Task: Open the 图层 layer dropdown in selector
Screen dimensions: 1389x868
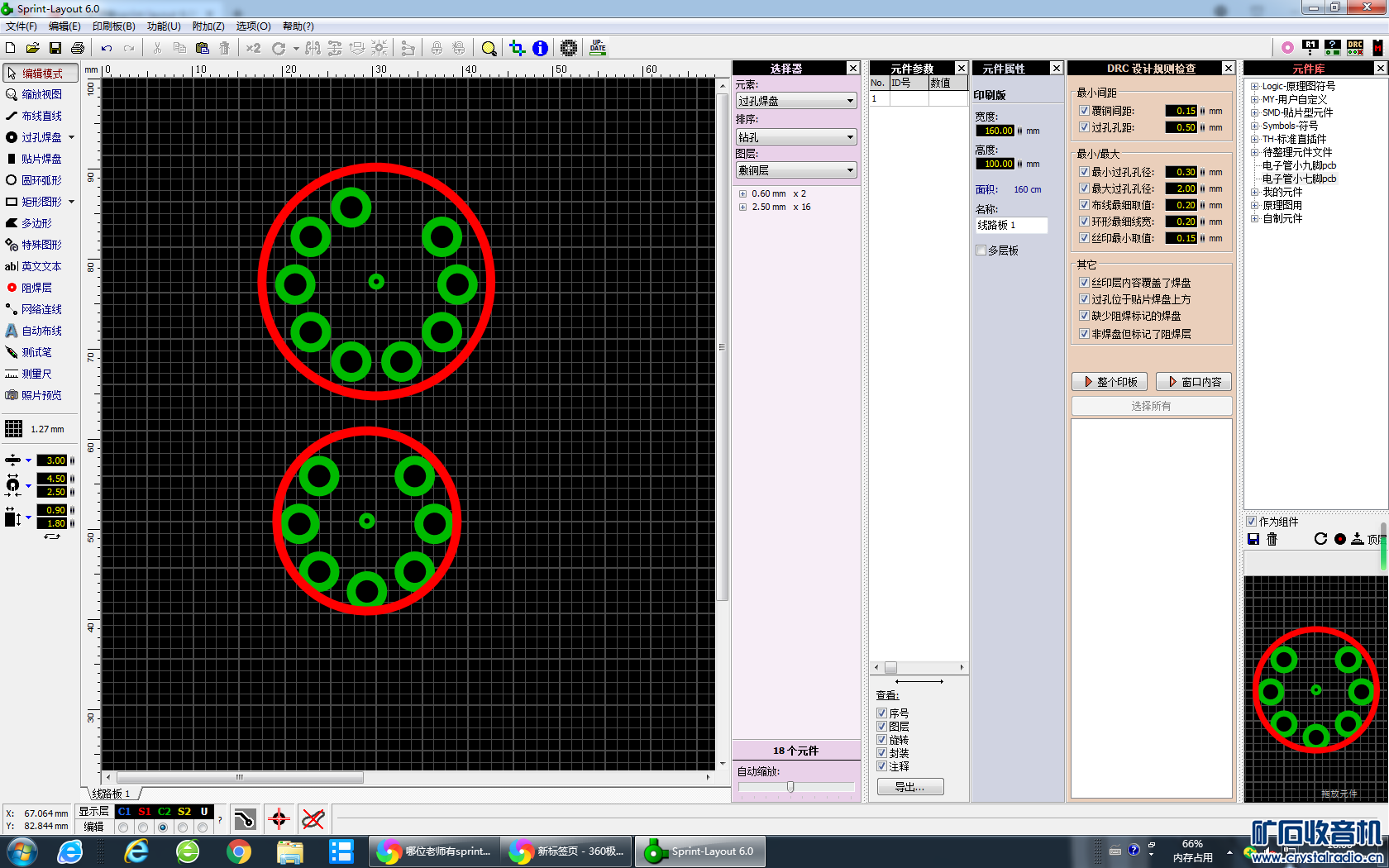Action: pyautogui.click(x=795, y=170)
